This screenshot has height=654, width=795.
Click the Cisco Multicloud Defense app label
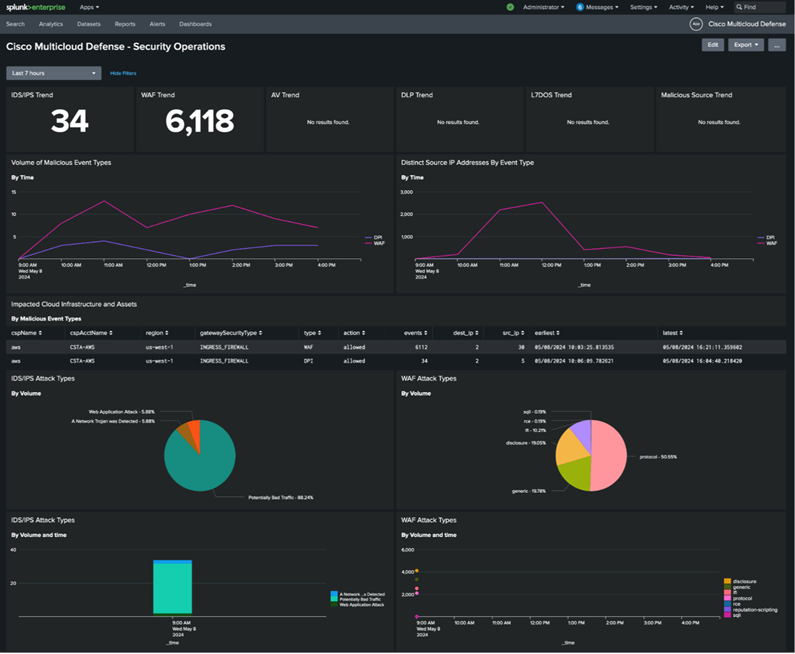[x=747, y=24]
